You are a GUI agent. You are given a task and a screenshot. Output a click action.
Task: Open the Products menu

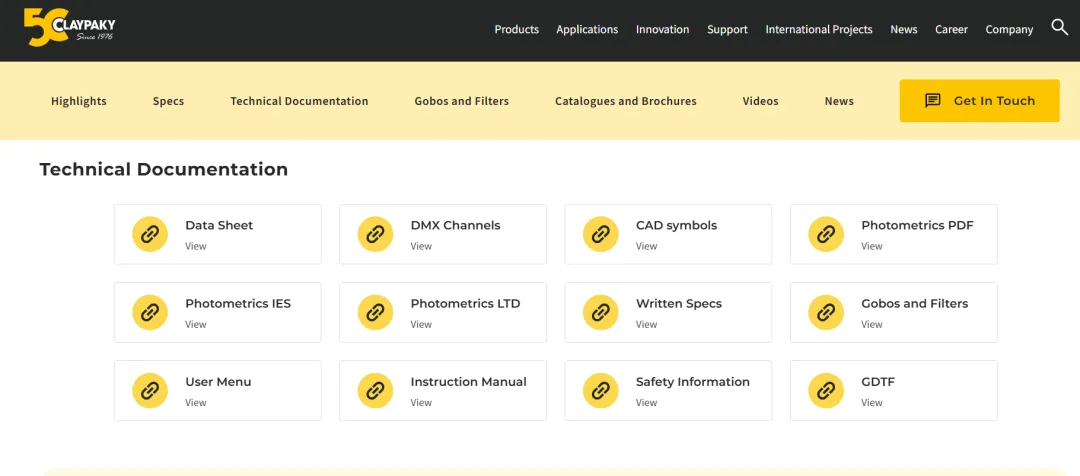(x=517, y=30)
